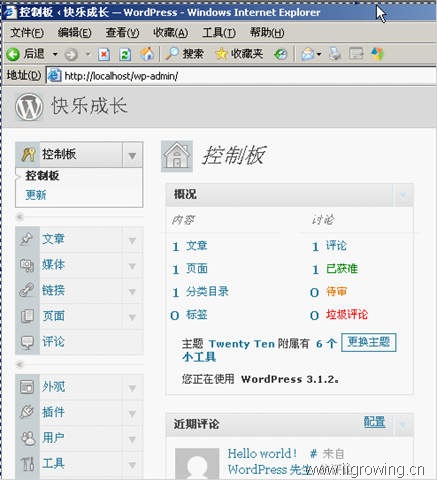Click the green Back arrow icon
Screen dimensions: 437x480
[13, 54]
